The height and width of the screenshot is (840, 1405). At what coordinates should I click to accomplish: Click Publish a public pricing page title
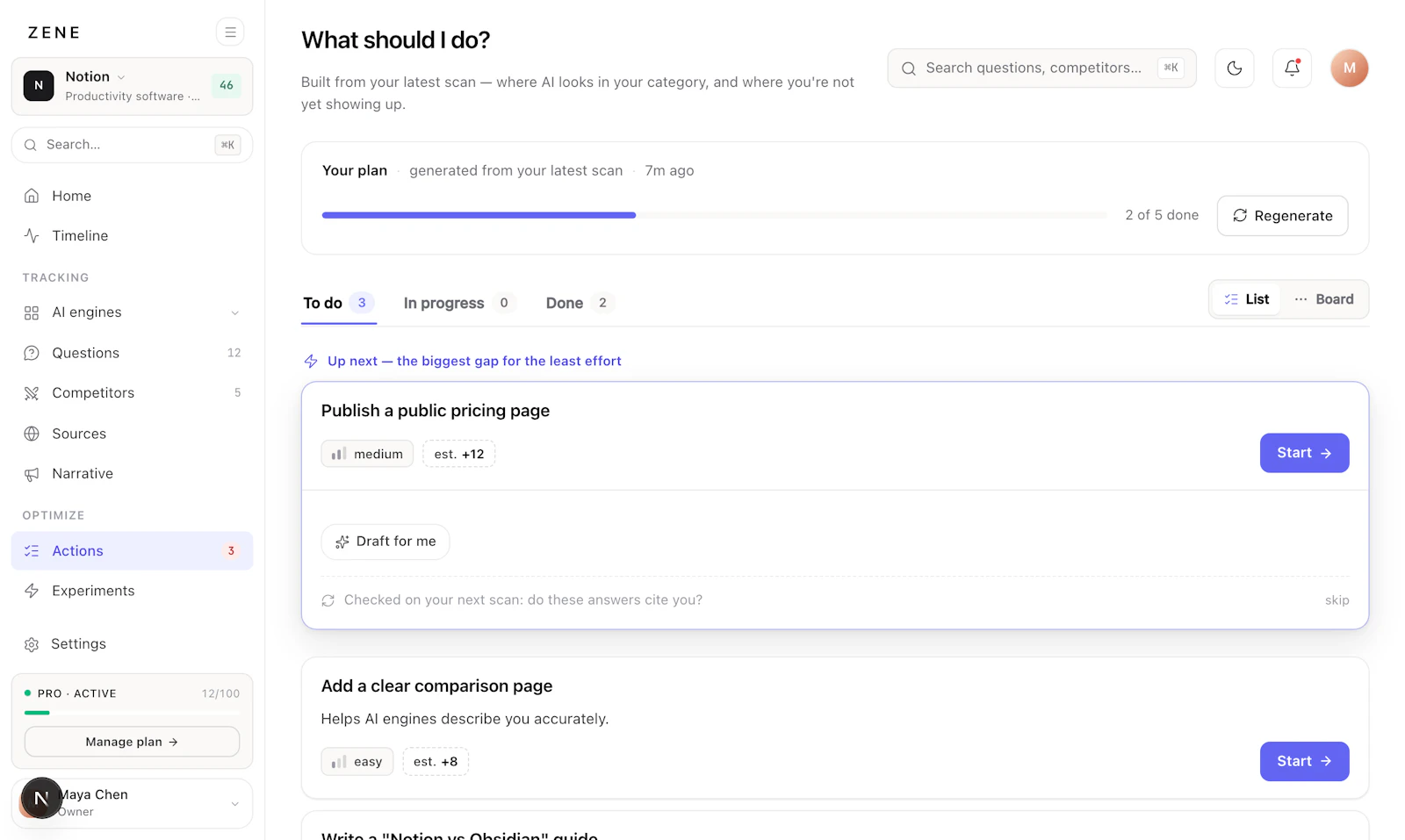pos(436,411)
